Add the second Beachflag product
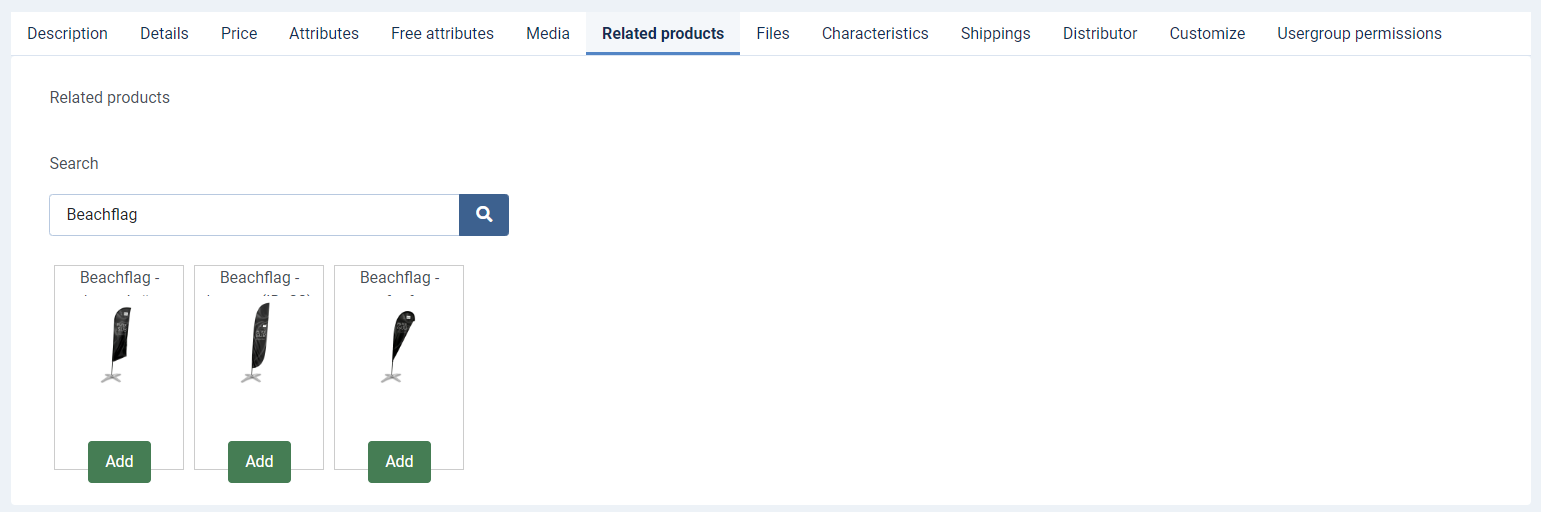Image resolution: width=1541 pixels, height=512 pixels. pos(259,461)
